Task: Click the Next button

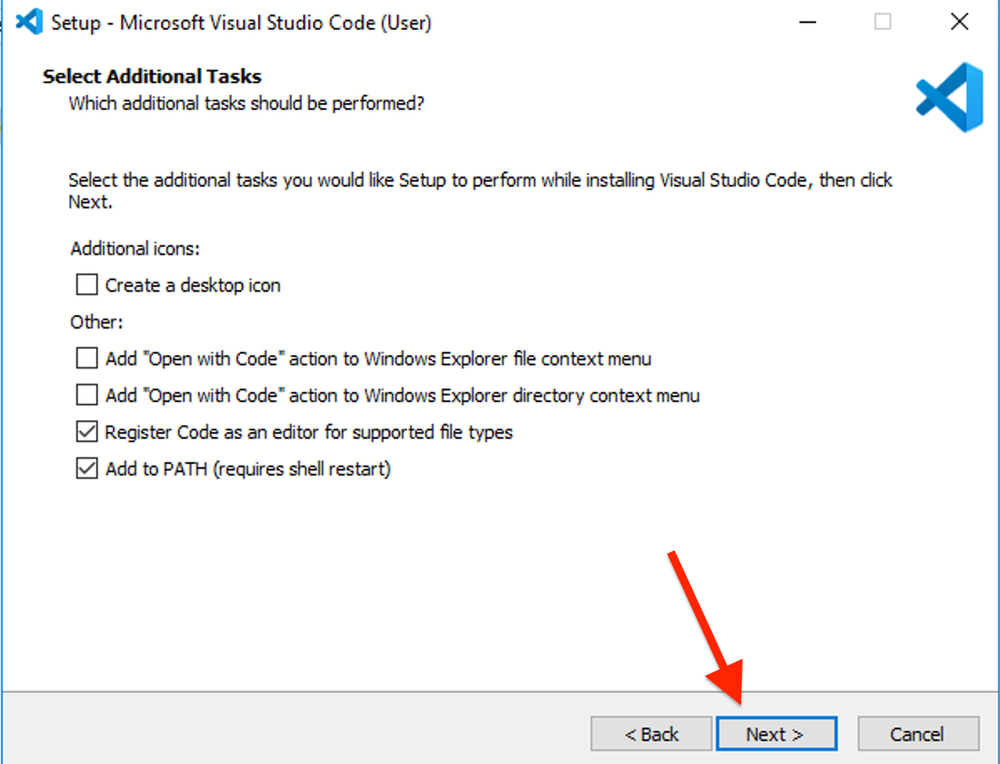Action: [777, 733]
